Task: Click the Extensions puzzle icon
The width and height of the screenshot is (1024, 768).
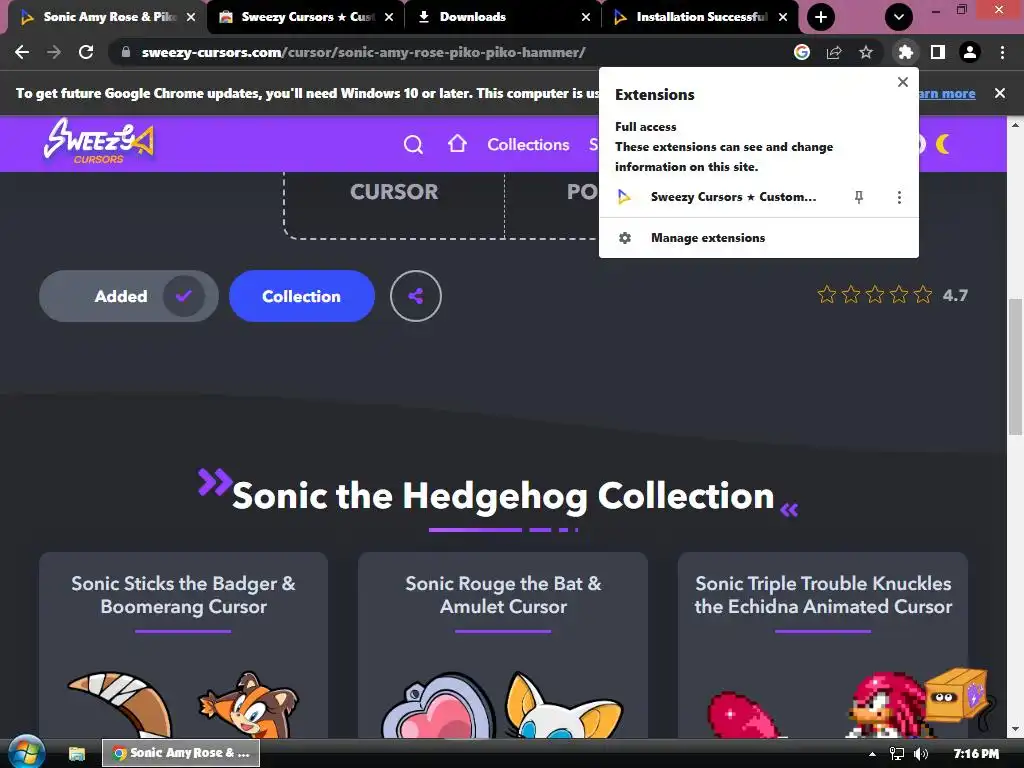Action: (905, 52)
